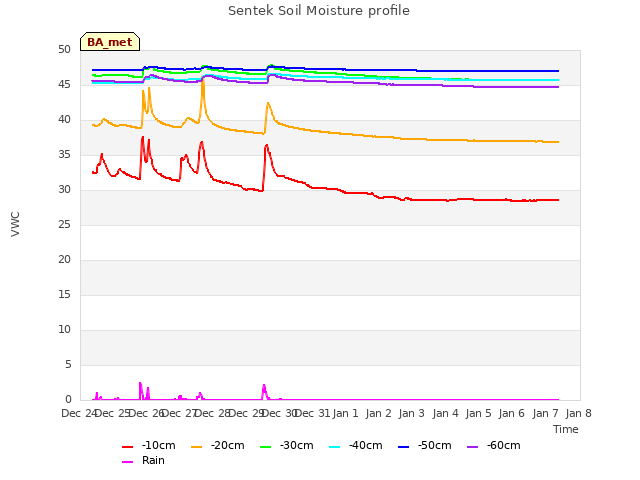Viewport: 640px width, 480px height.
Task: Click the Jan 3 x-axis tick label
Action: [x=411, y=413]
